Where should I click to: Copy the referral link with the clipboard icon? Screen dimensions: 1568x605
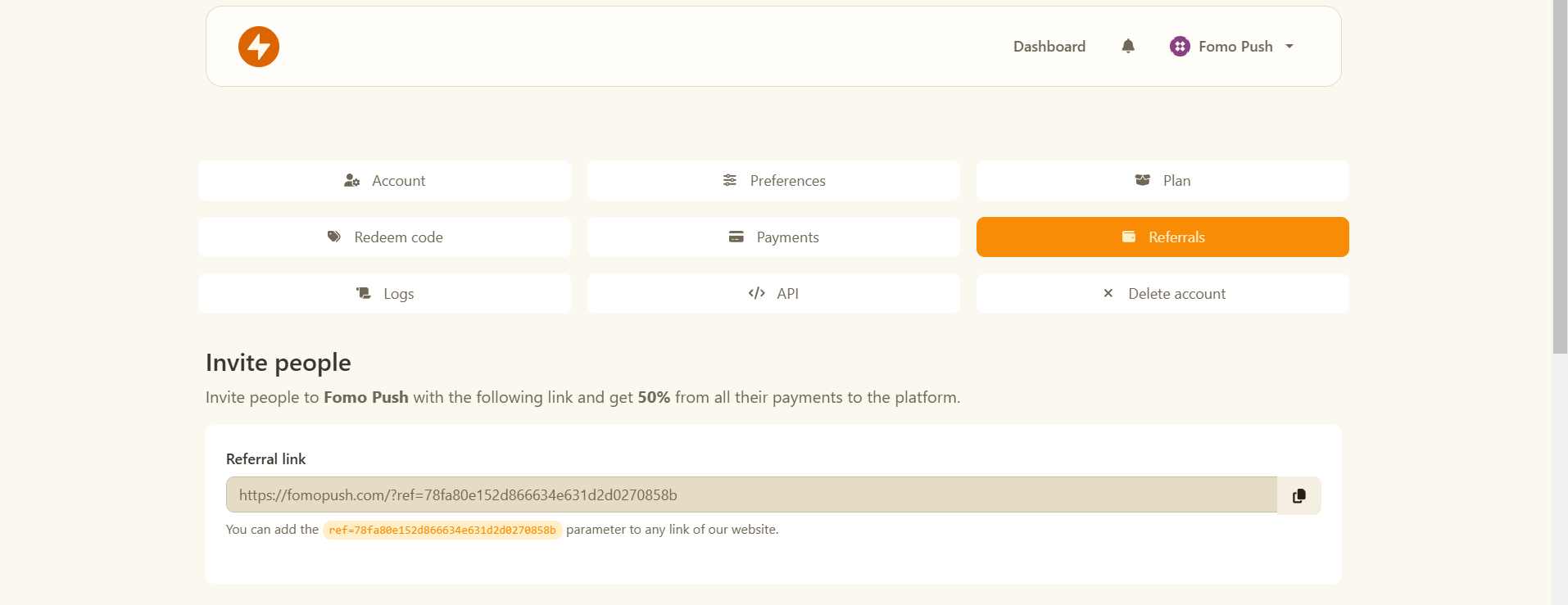pyautogui.click(x=1299, y=495)
